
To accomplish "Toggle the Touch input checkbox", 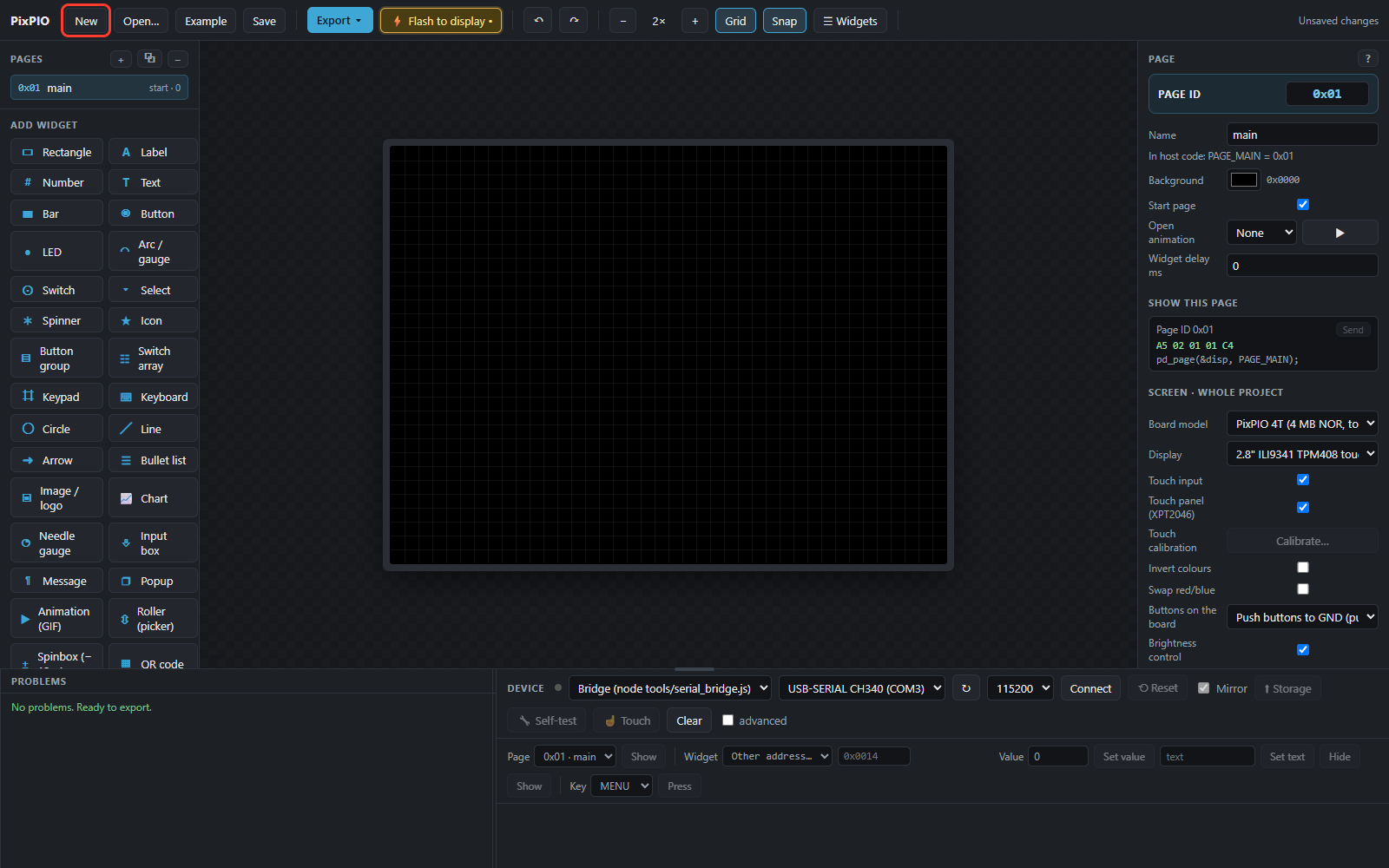I will 1303,480.
